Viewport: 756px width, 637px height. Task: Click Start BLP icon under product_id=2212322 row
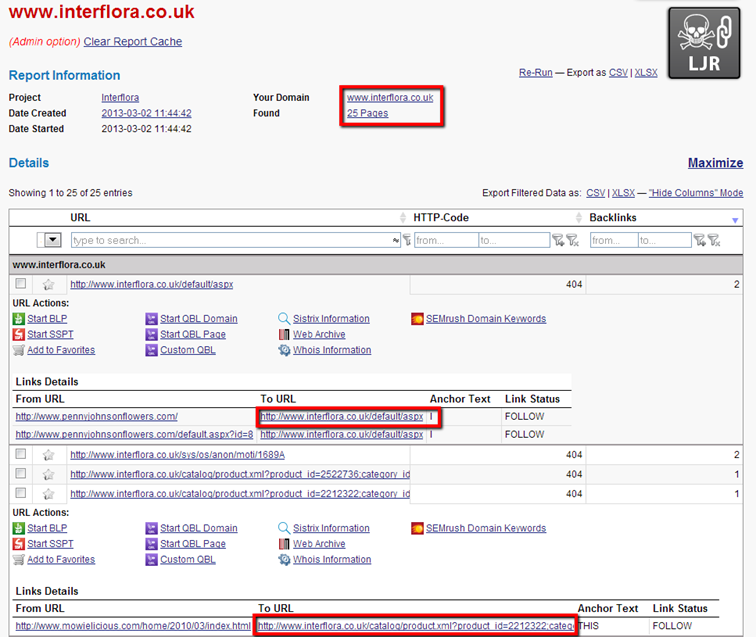click(18, 528)
